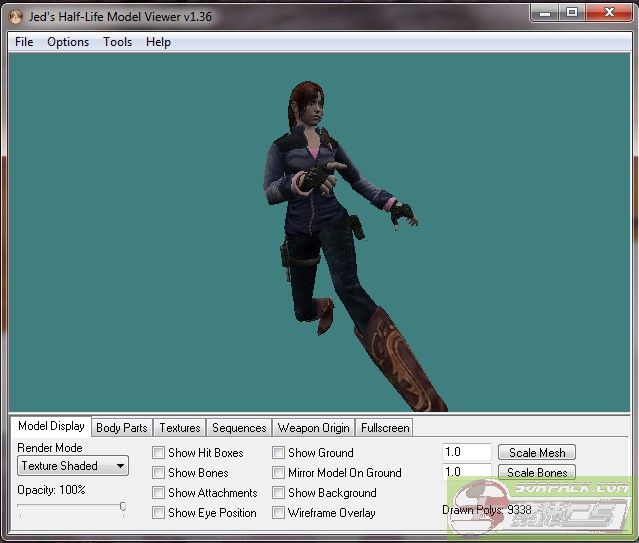The height and width of the screenshot is (543, 639).
Task: Close the Model Viewer window
Action: [609, 13]
